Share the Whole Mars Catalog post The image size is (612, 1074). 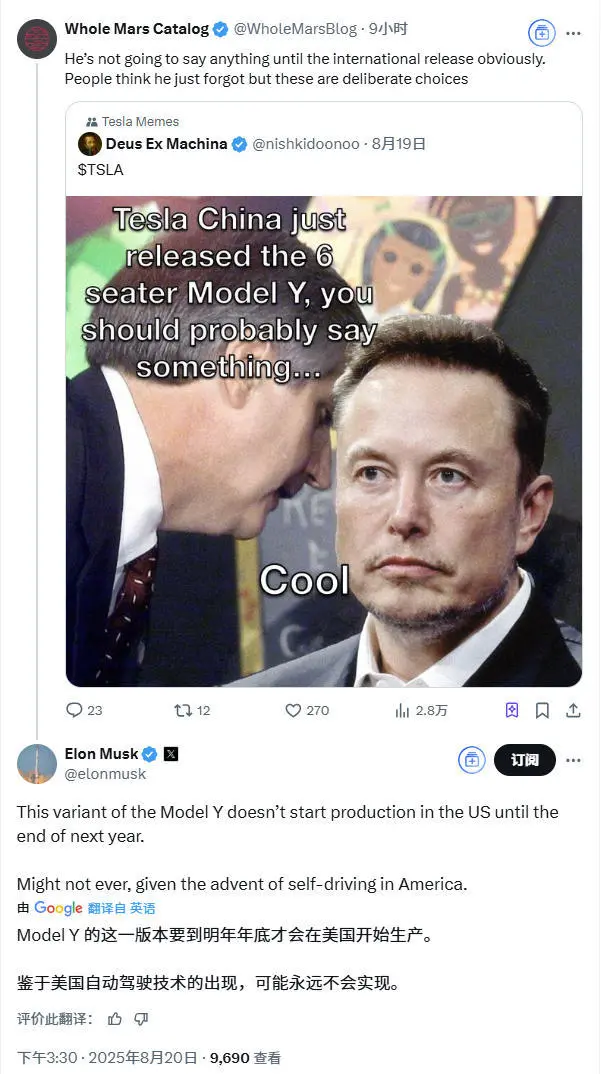coord(573,710)
